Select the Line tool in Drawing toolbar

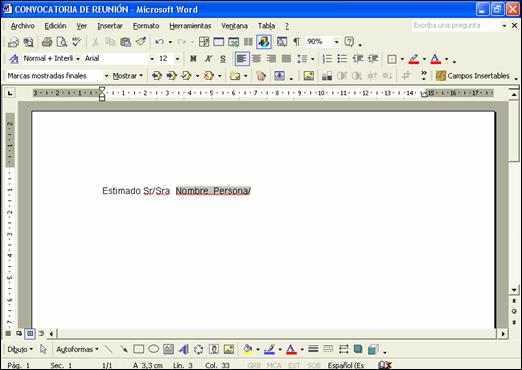[108, 349]
